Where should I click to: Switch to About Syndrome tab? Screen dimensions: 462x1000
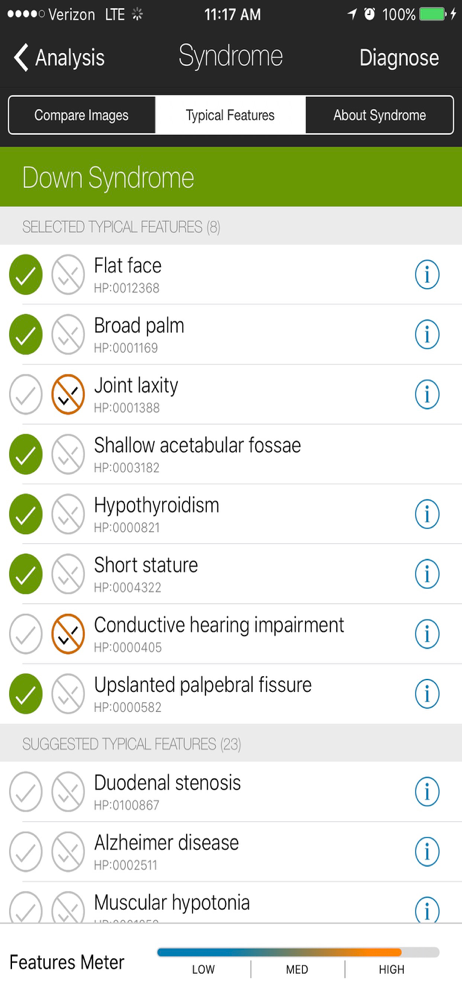(x=380, y=115)
